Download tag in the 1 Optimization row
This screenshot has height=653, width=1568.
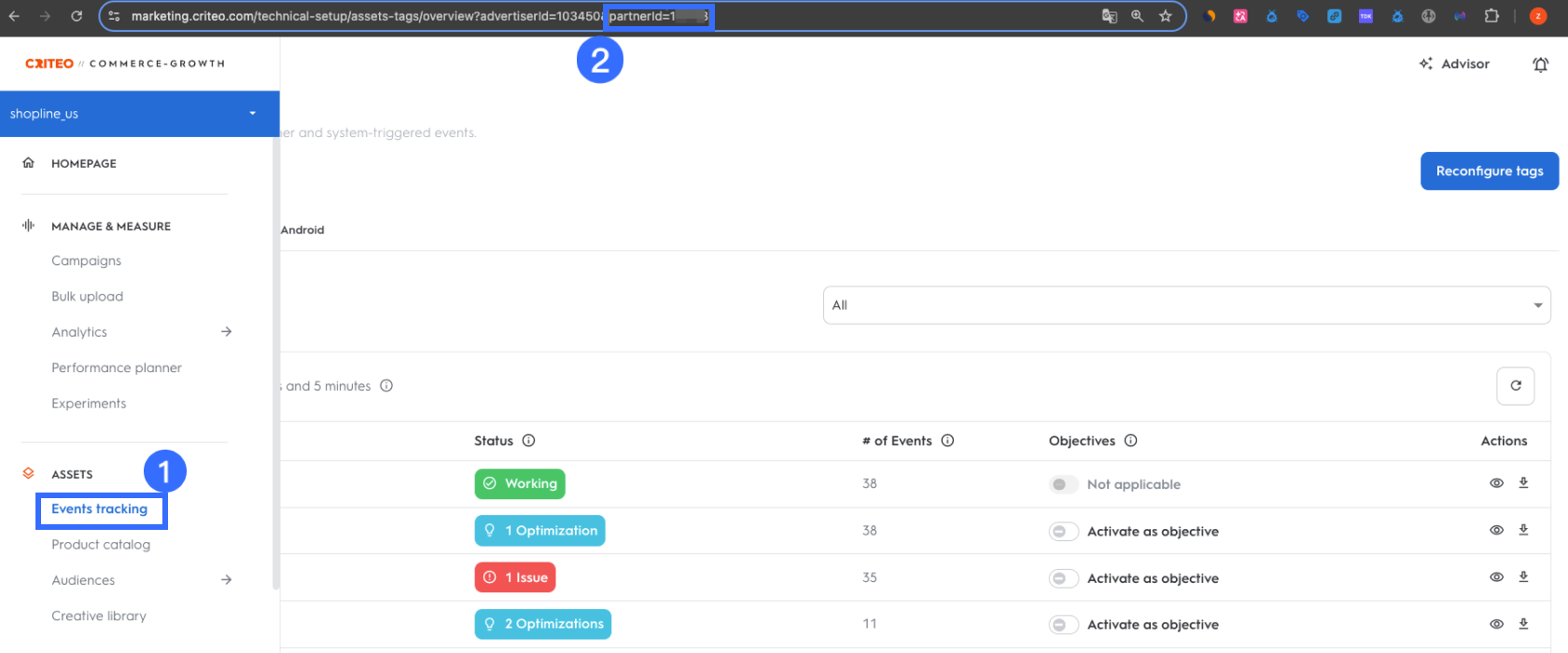coord(1523,529)
